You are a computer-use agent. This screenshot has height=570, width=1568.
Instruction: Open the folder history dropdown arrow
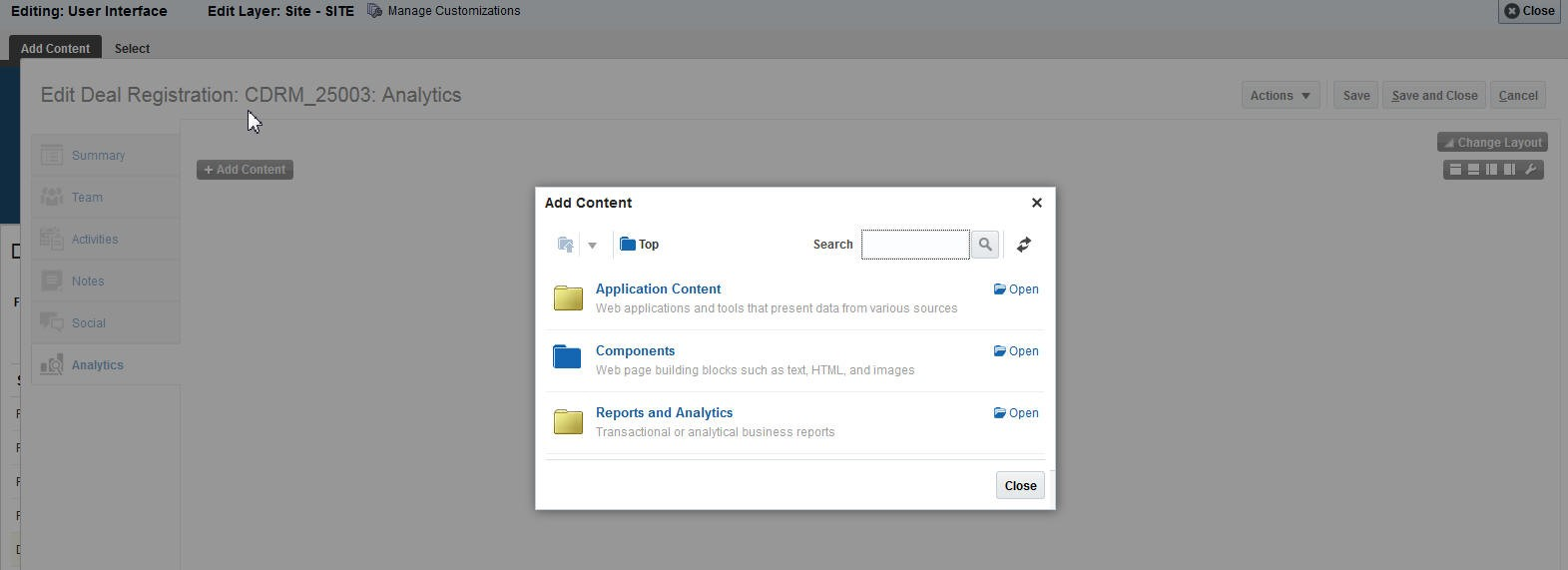[x=592, y=245]
